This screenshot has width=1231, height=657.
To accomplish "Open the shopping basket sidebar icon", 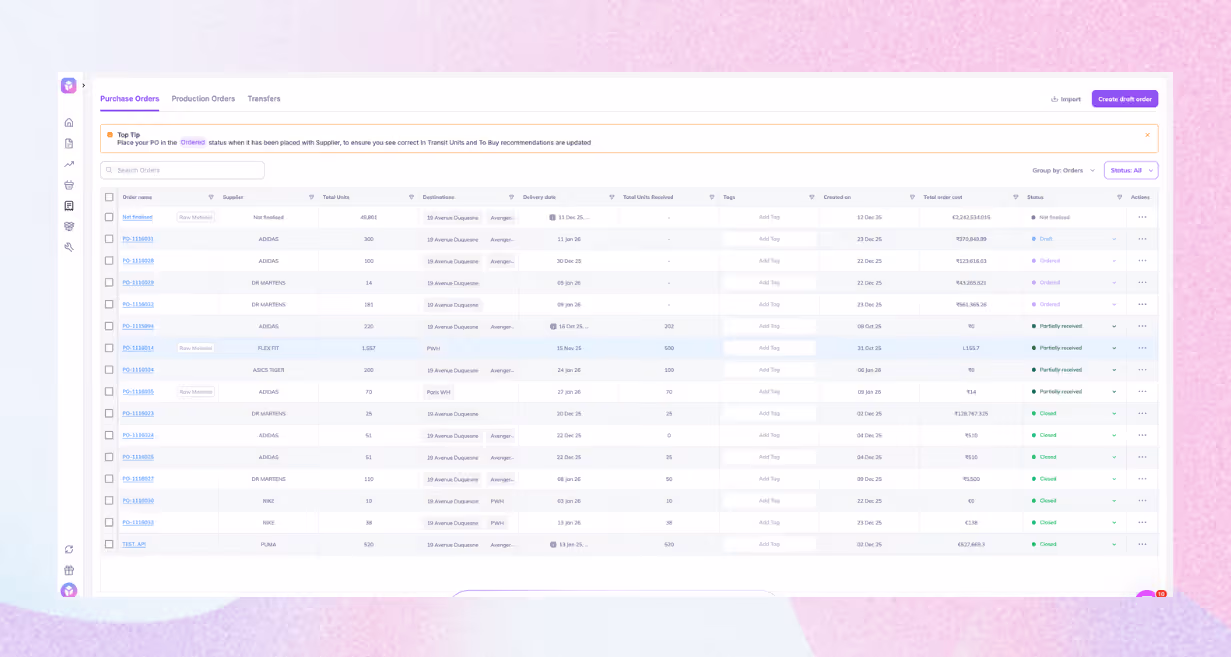I will pyautogui.click(x=69, y=185).
